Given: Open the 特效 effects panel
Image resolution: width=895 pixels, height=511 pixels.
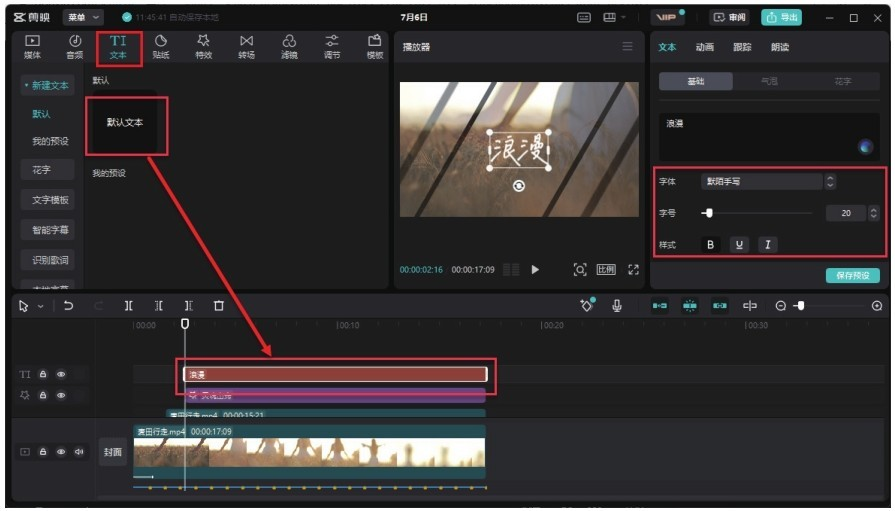Looking at the screenshot, I should (x=204, y=47).
